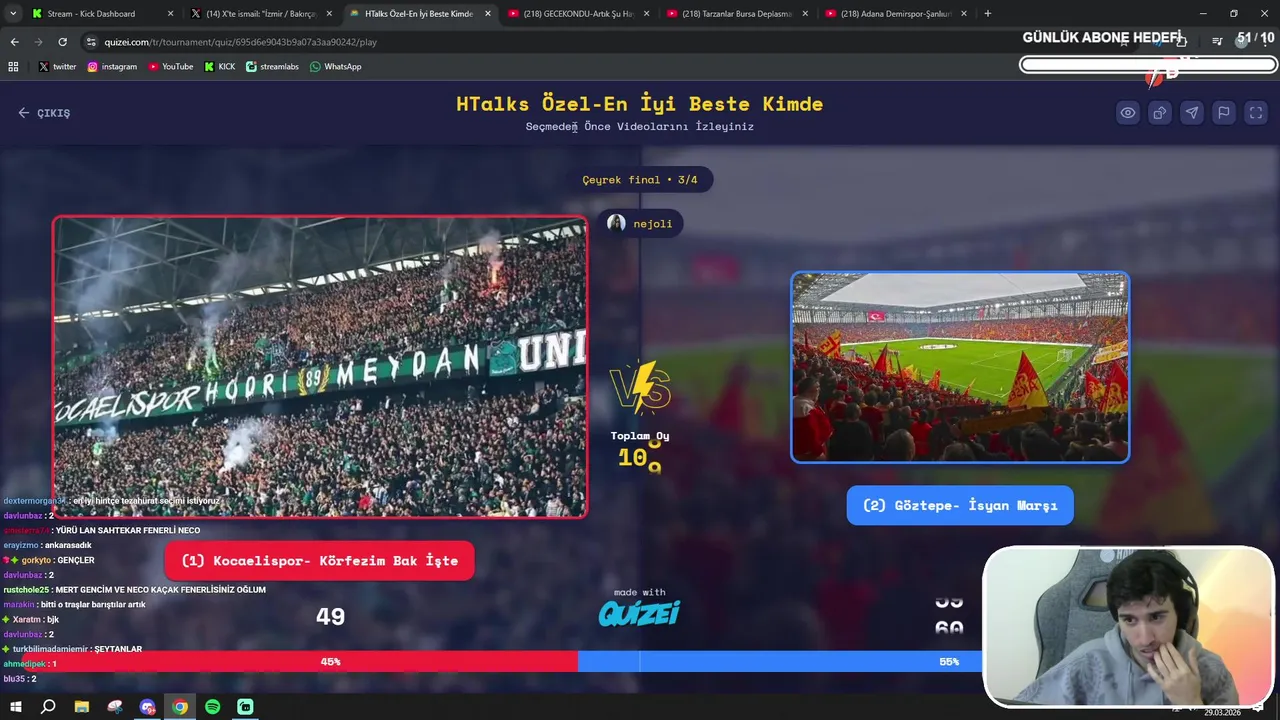Viewport: 1280px width, 720px height.
Task: Open the KICK bookmark
Action: coord(220,67)
